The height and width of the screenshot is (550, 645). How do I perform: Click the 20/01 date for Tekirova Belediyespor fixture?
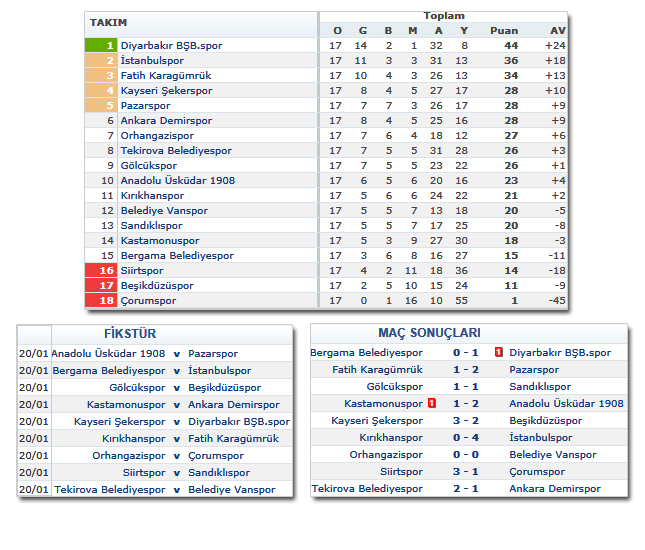pos(33,490)
